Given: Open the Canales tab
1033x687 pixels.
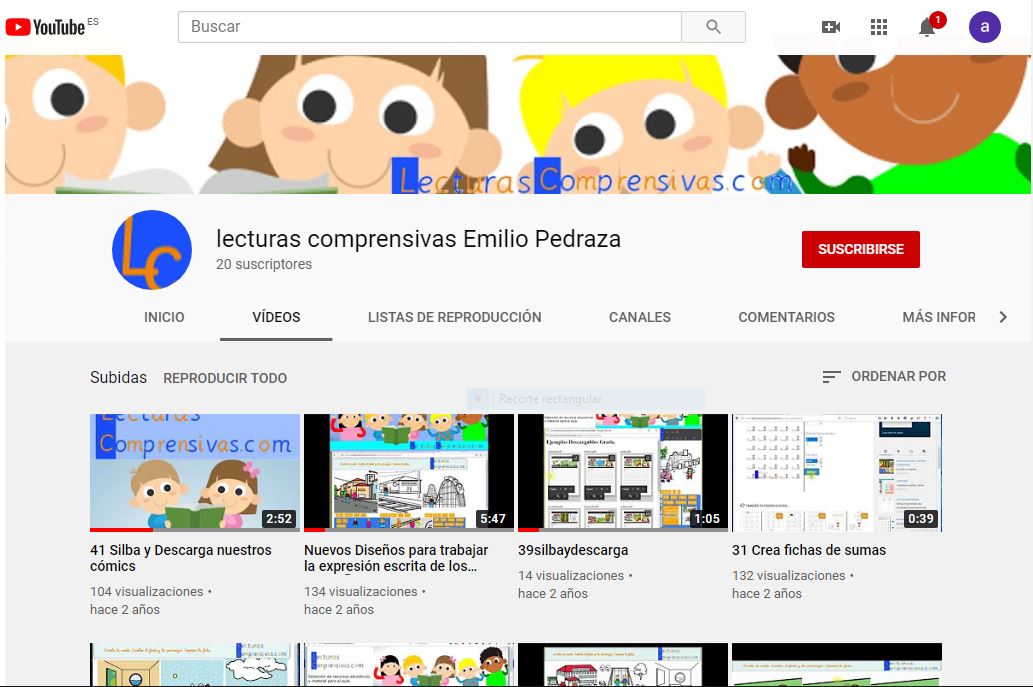Looking at the screenshot, I should pyautogui.click(x=640, y=317).
